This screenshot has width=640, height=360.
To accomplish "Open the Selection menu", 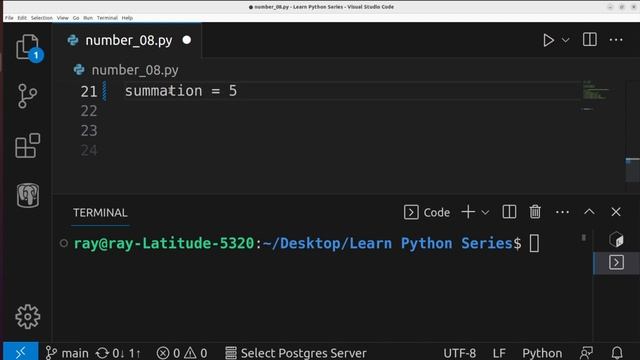I will pos(42,18).
